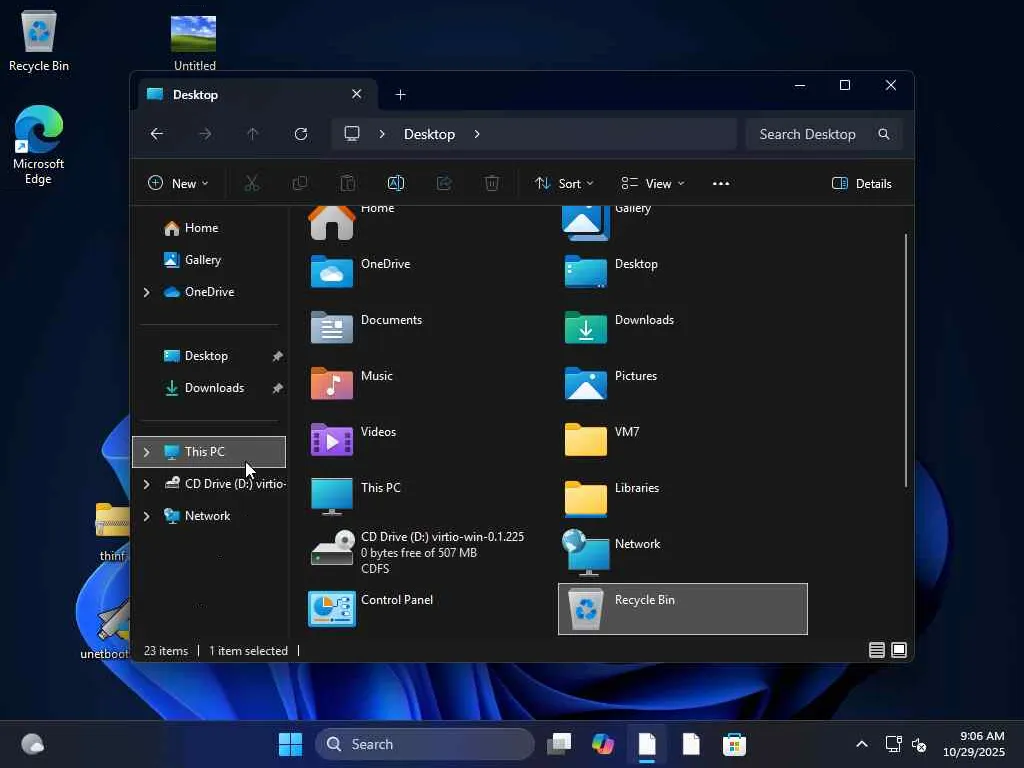Expand the This PC tree node

coord(146,452)
